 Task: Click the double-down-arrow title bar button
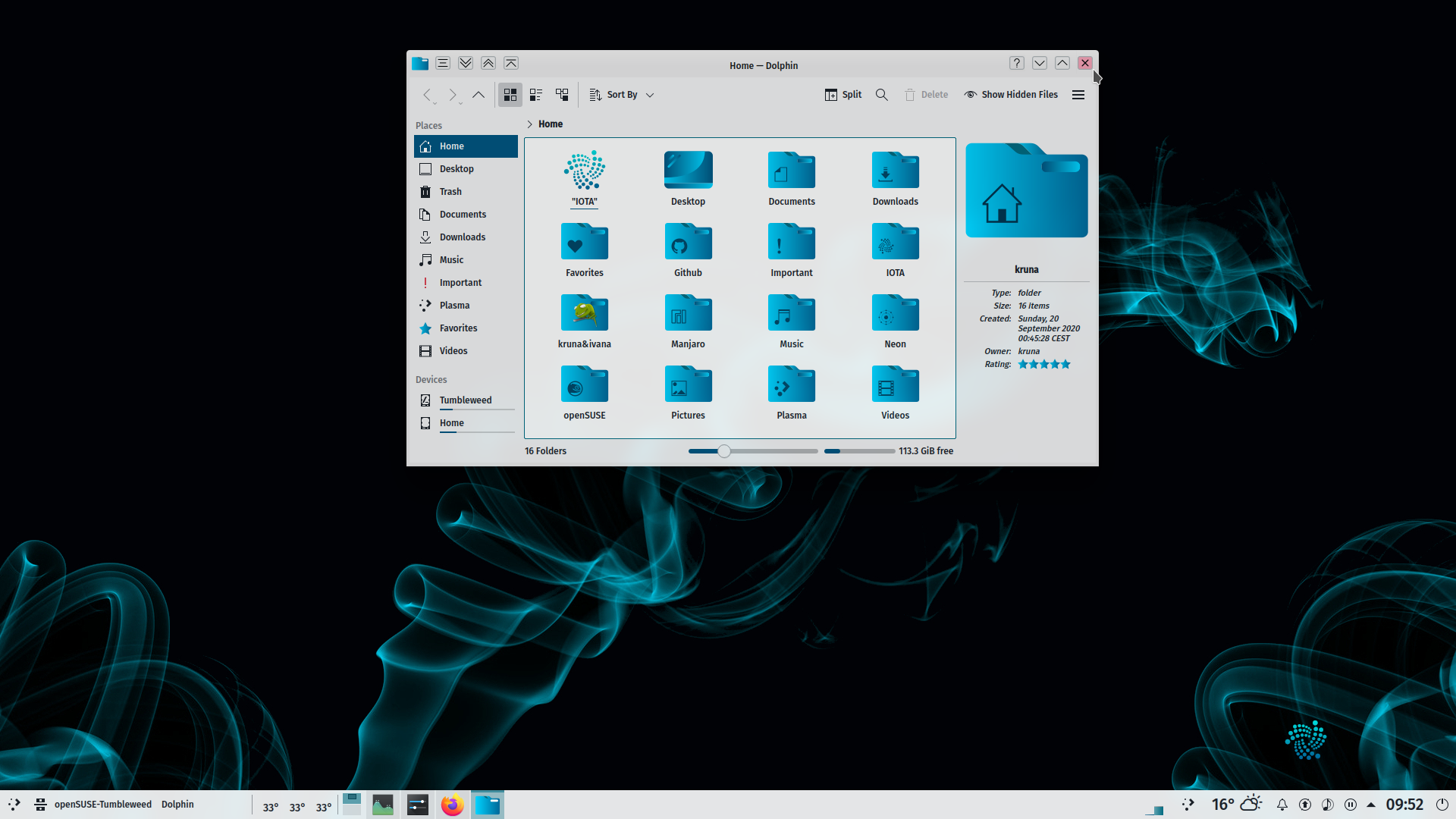tap(466, 64)
